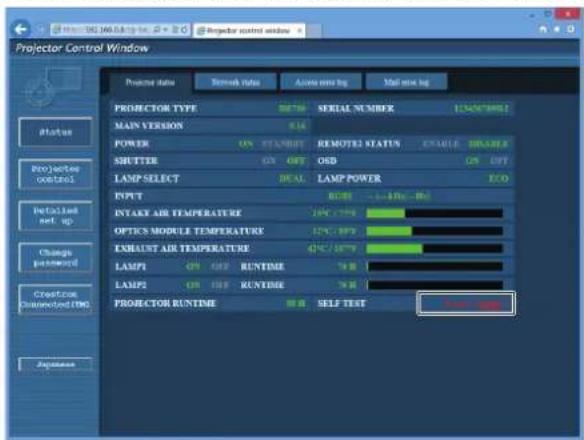Image resolution: width=584 pixels, height=440 pixels.
Task: Click the LAMP SELECT label
Action: [x=147, y=179]
